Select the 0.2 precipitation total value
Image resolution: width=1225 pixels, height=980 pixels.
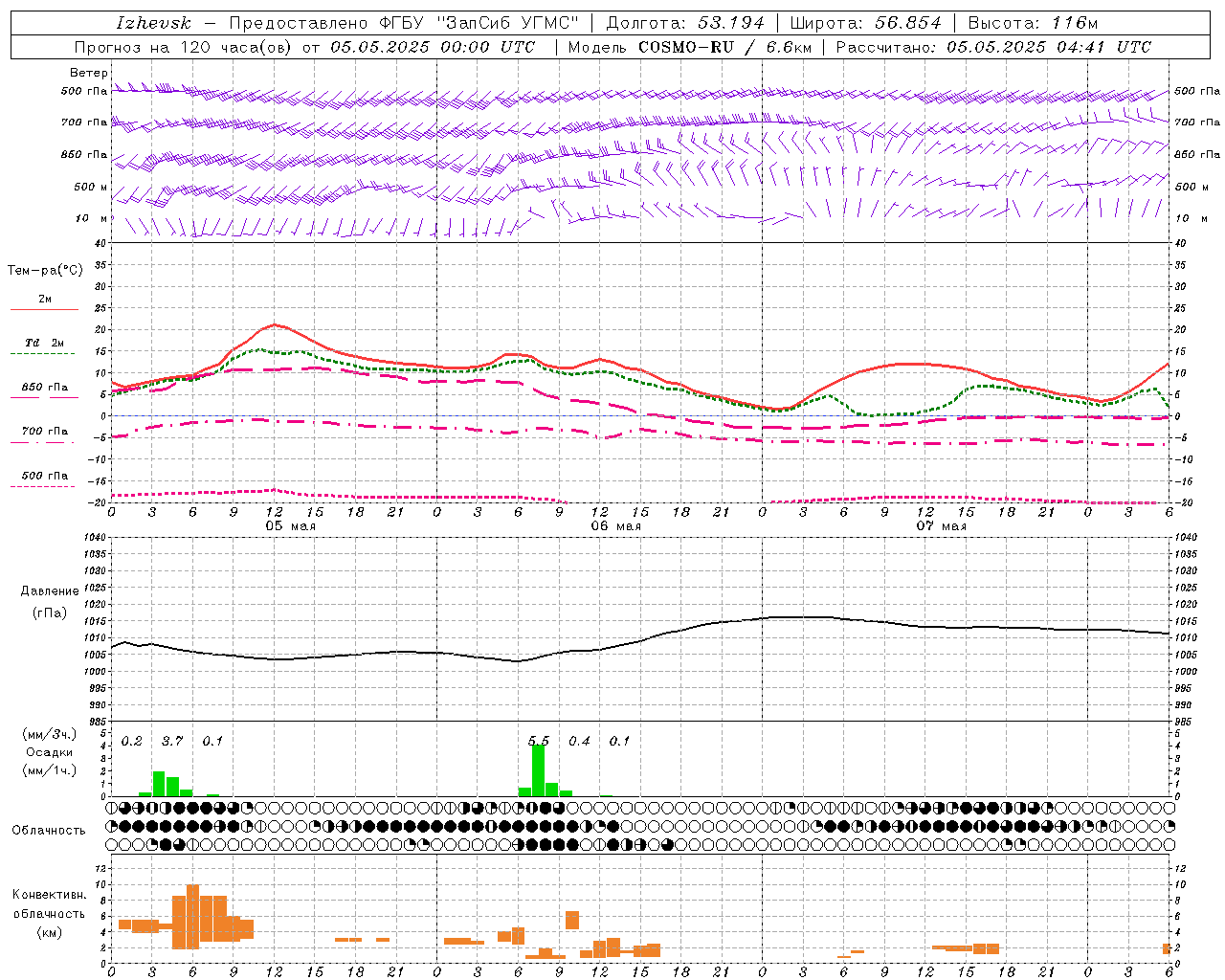(x=132, y=742)
